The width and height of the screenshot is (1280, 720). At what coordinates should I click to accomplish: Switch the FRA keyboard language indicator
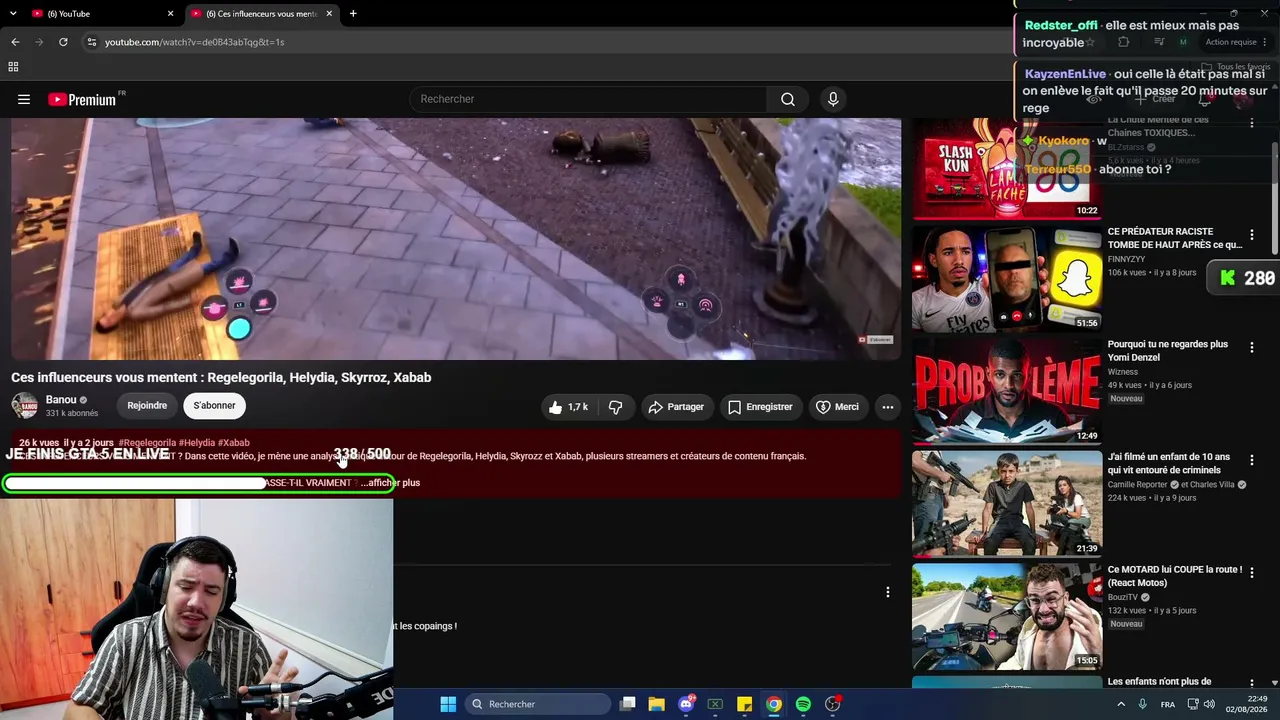[1168, 704]
